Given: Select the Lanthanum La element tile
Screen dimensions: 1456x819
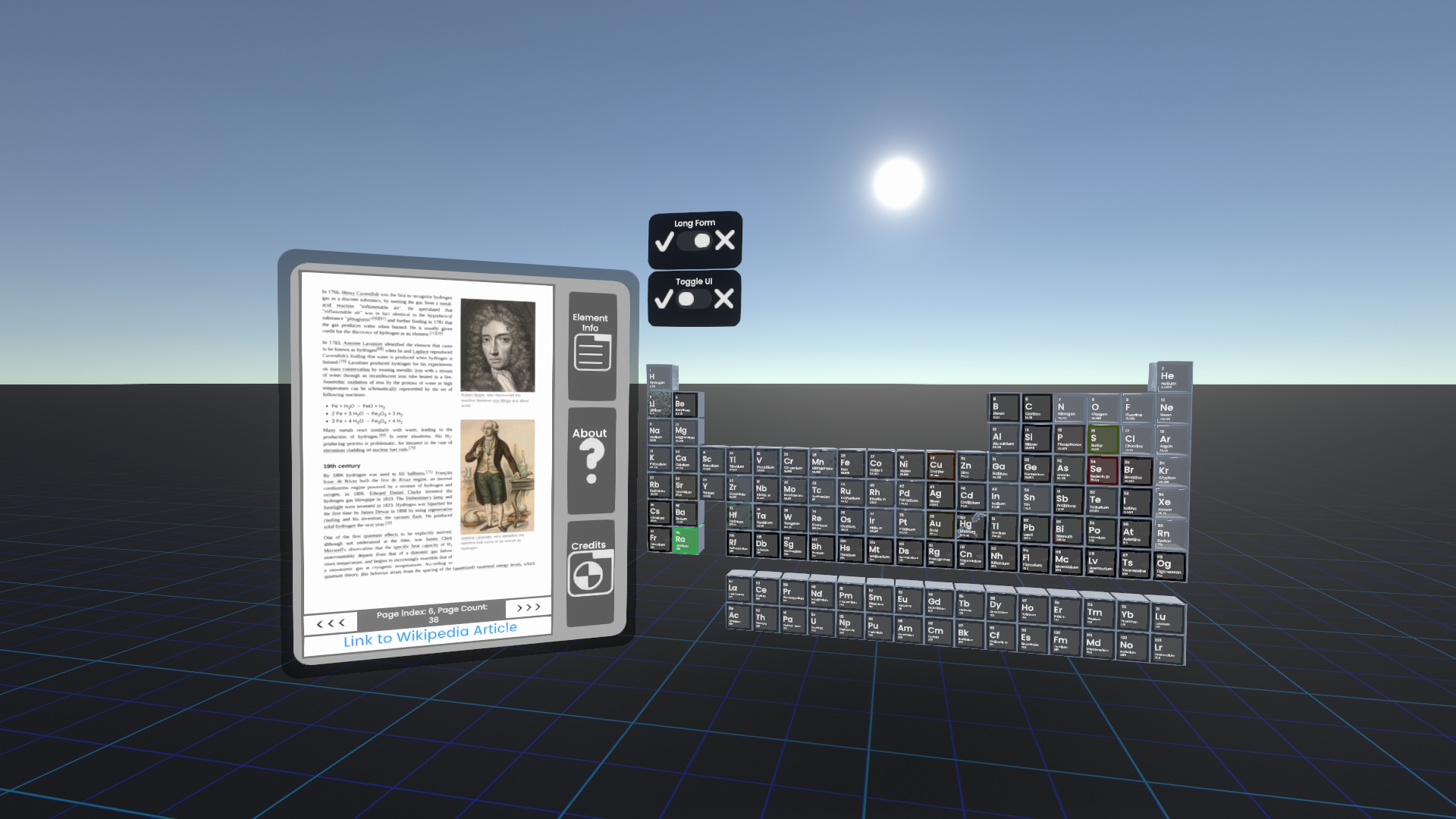Looking at the screenshot, I should (737, 590).
